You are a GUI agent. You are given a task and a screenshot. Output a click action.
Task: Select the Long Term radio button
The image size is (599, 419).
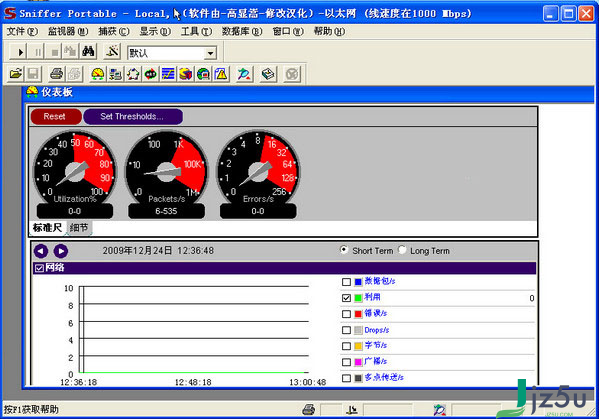tap(402, 250)
